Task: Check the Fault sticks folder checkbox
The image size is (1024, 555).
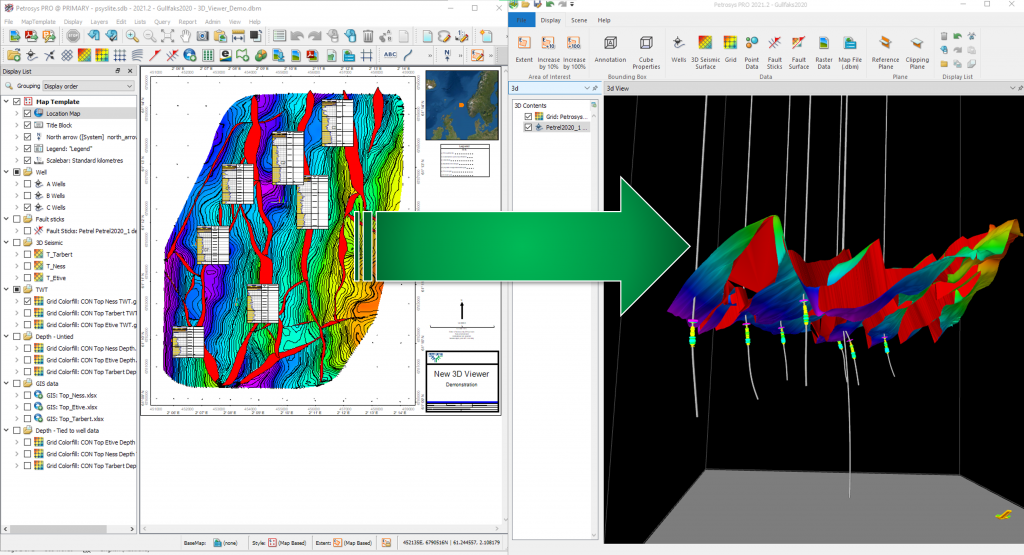Action: pos(17,219)
